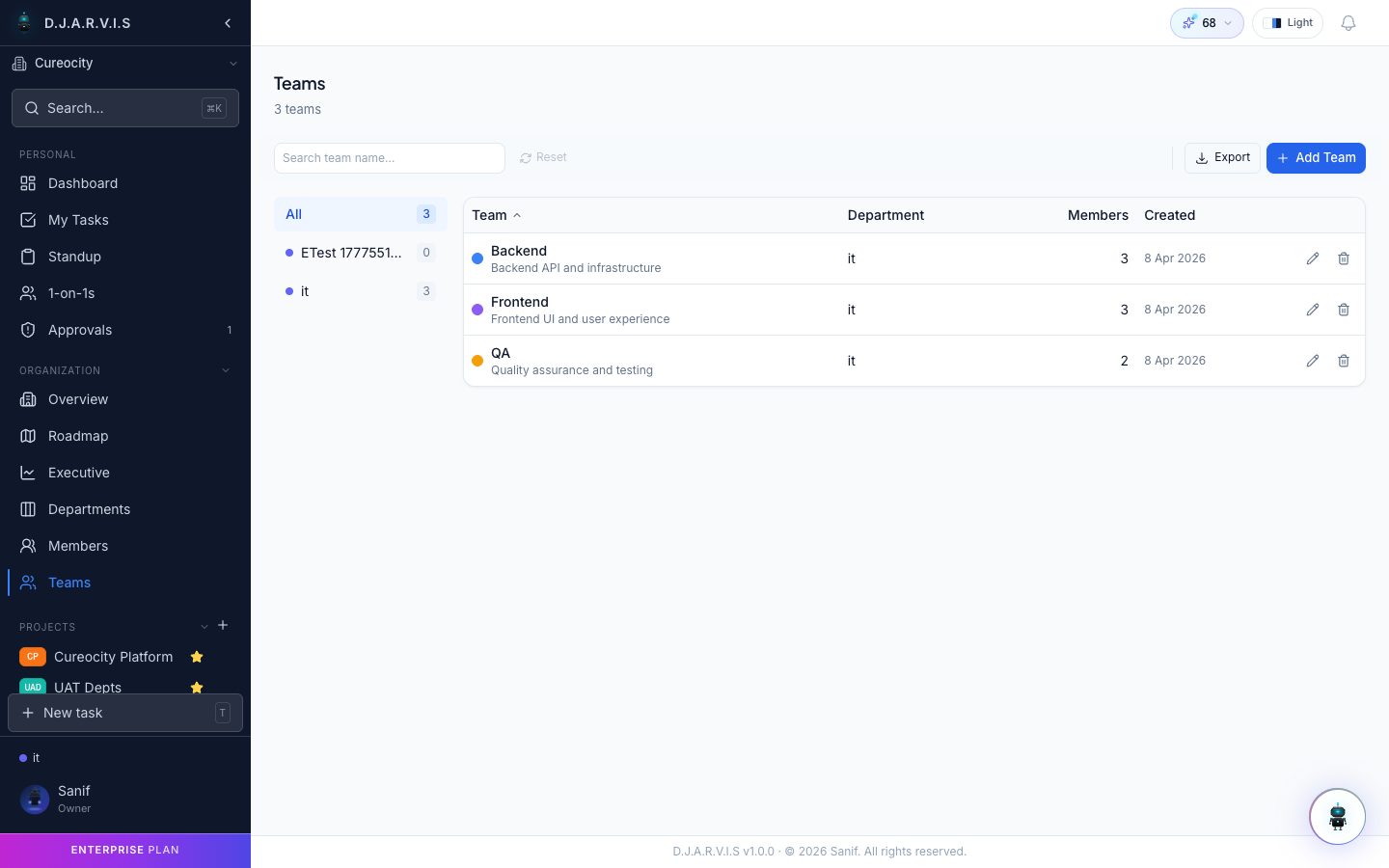Click the Add Team button
Viewport: 1389px width, 868px height.
pyautogui.click(x=1316, y=158)
